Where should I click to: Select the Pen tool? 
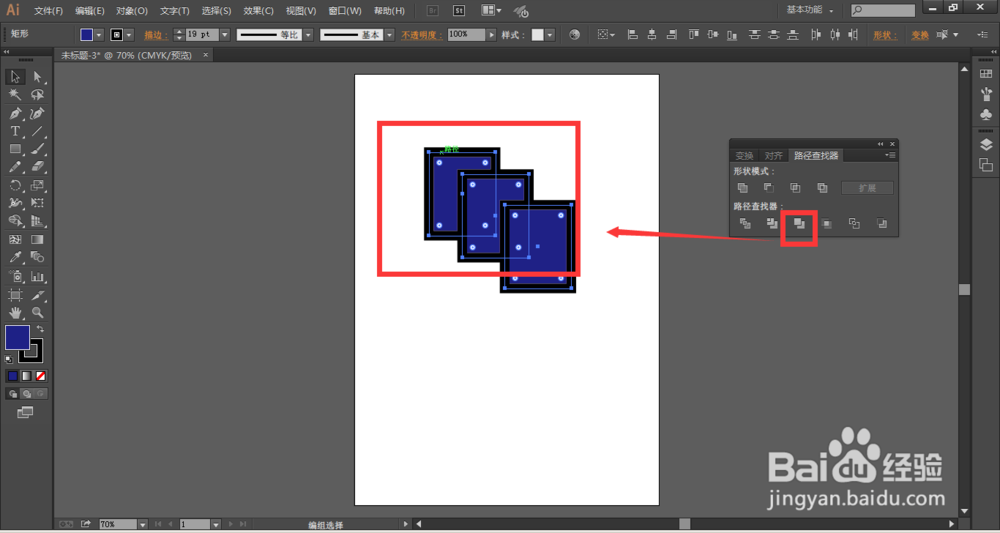[15, 113]
